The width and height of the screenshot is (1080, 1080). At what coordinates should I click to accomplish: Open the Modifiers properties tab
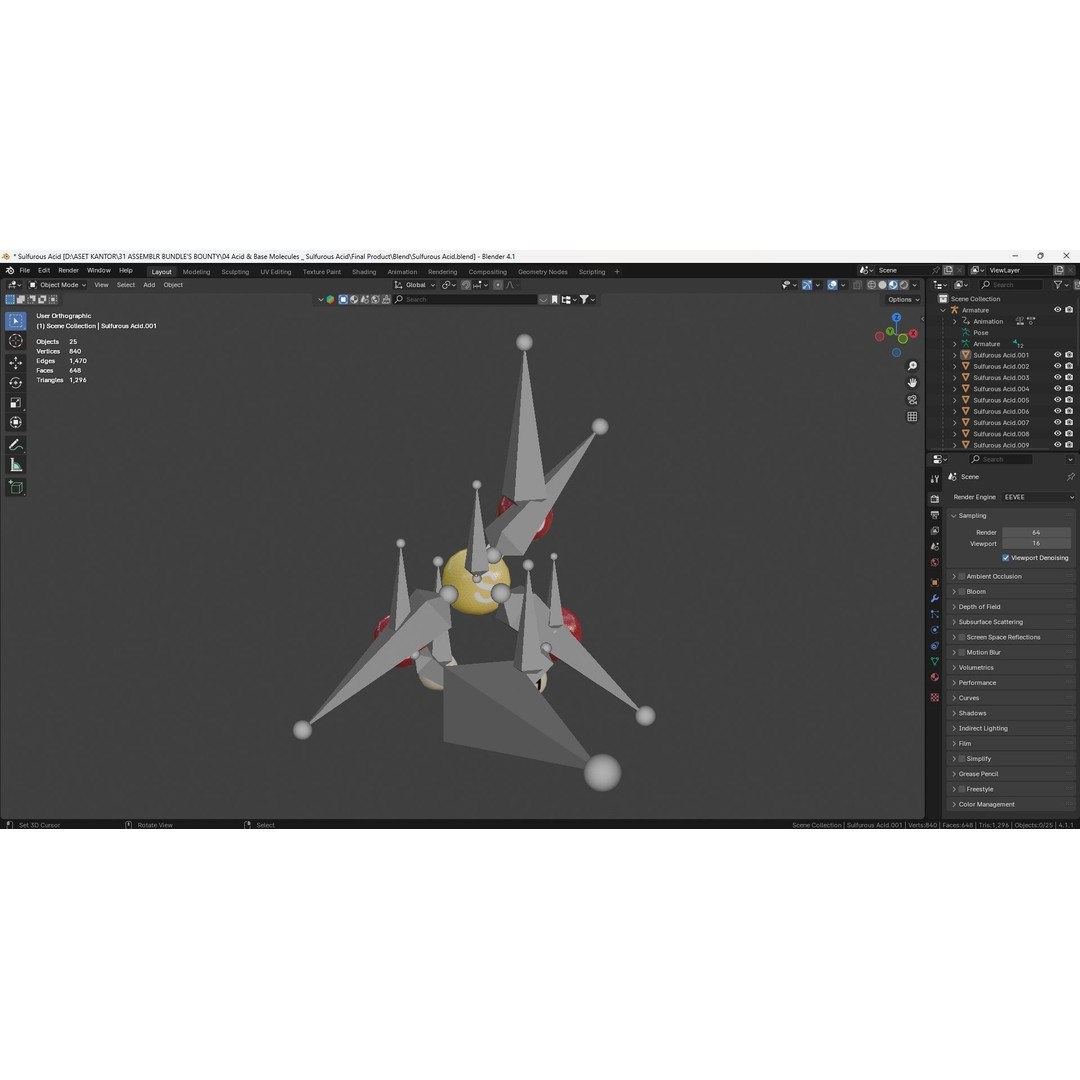935,598
